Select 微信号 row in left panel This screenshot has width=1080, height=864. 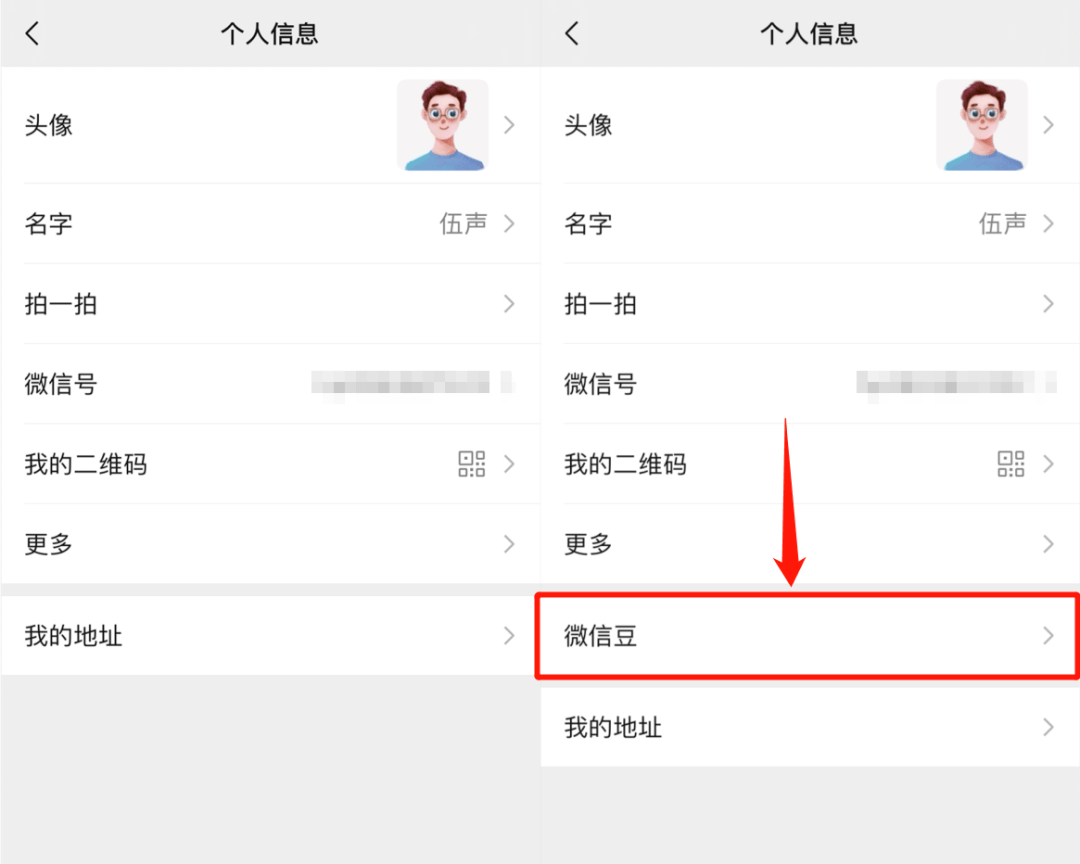pos(271,384)
